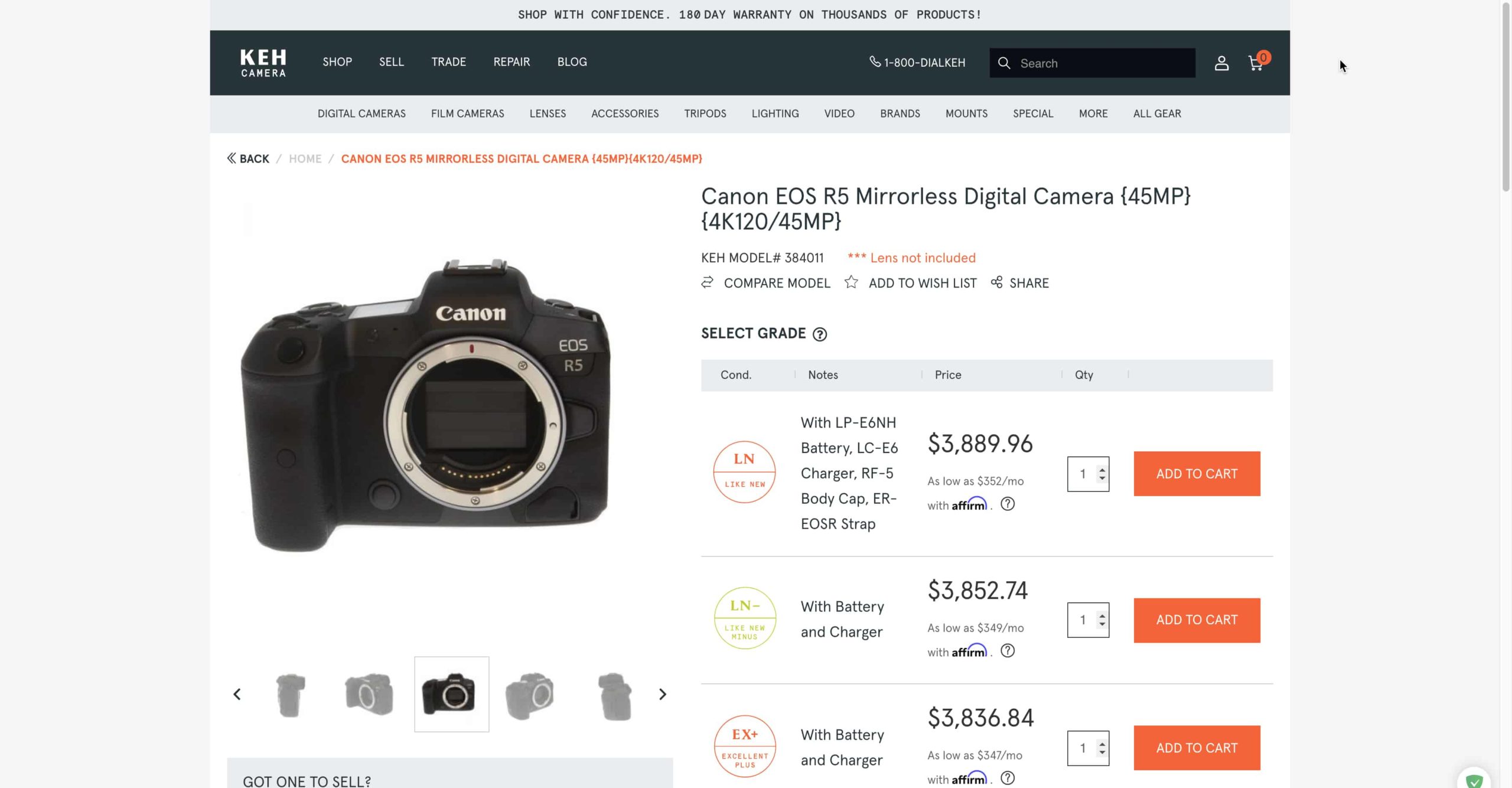Click the LN Like New grade badge

pyautogui.click(x=744, y=471)
